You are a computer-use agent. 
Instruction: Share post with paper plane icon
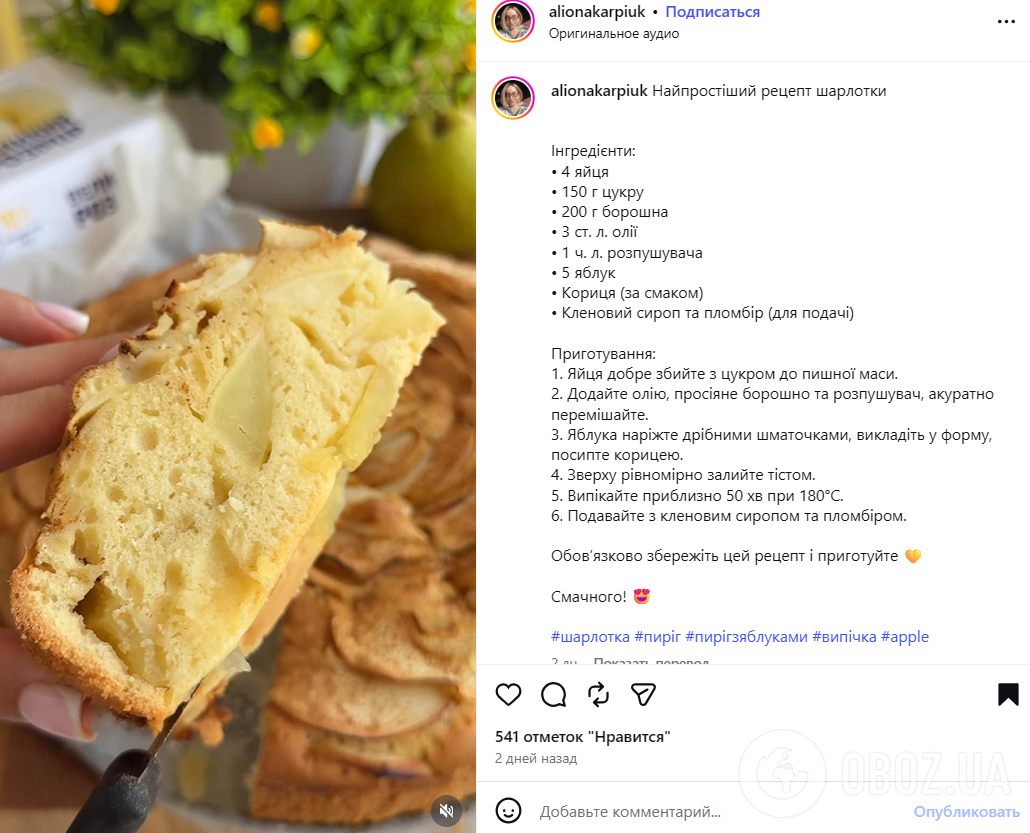click(643, 694)
